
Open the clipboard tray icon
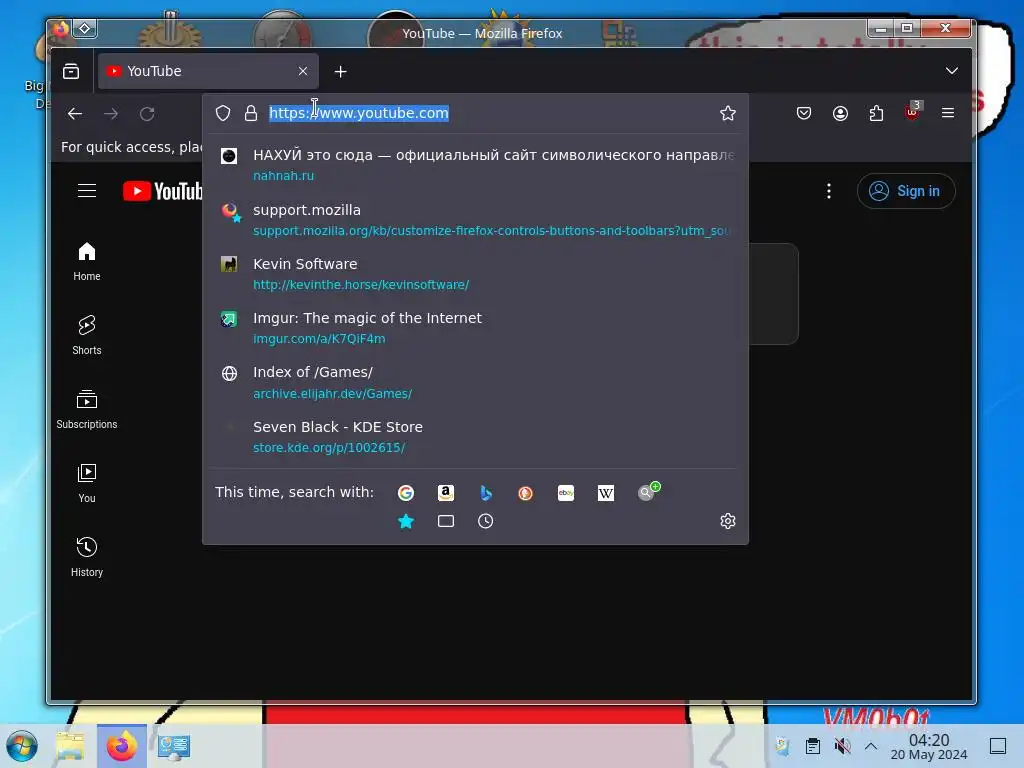(813, 746)
